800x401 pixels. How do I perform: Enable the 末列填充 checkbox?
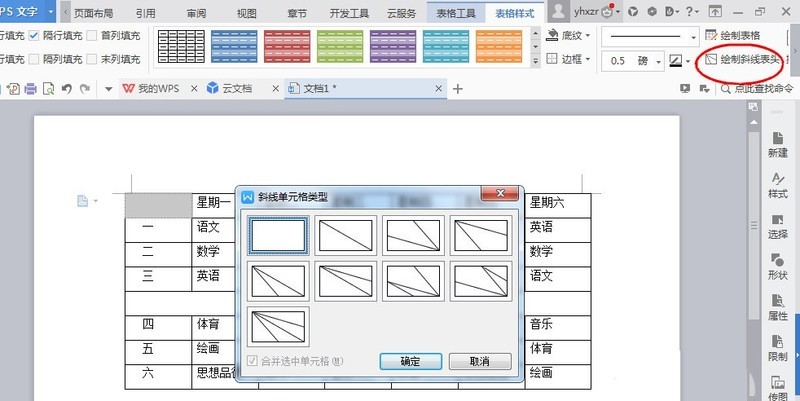coord(91,59)
